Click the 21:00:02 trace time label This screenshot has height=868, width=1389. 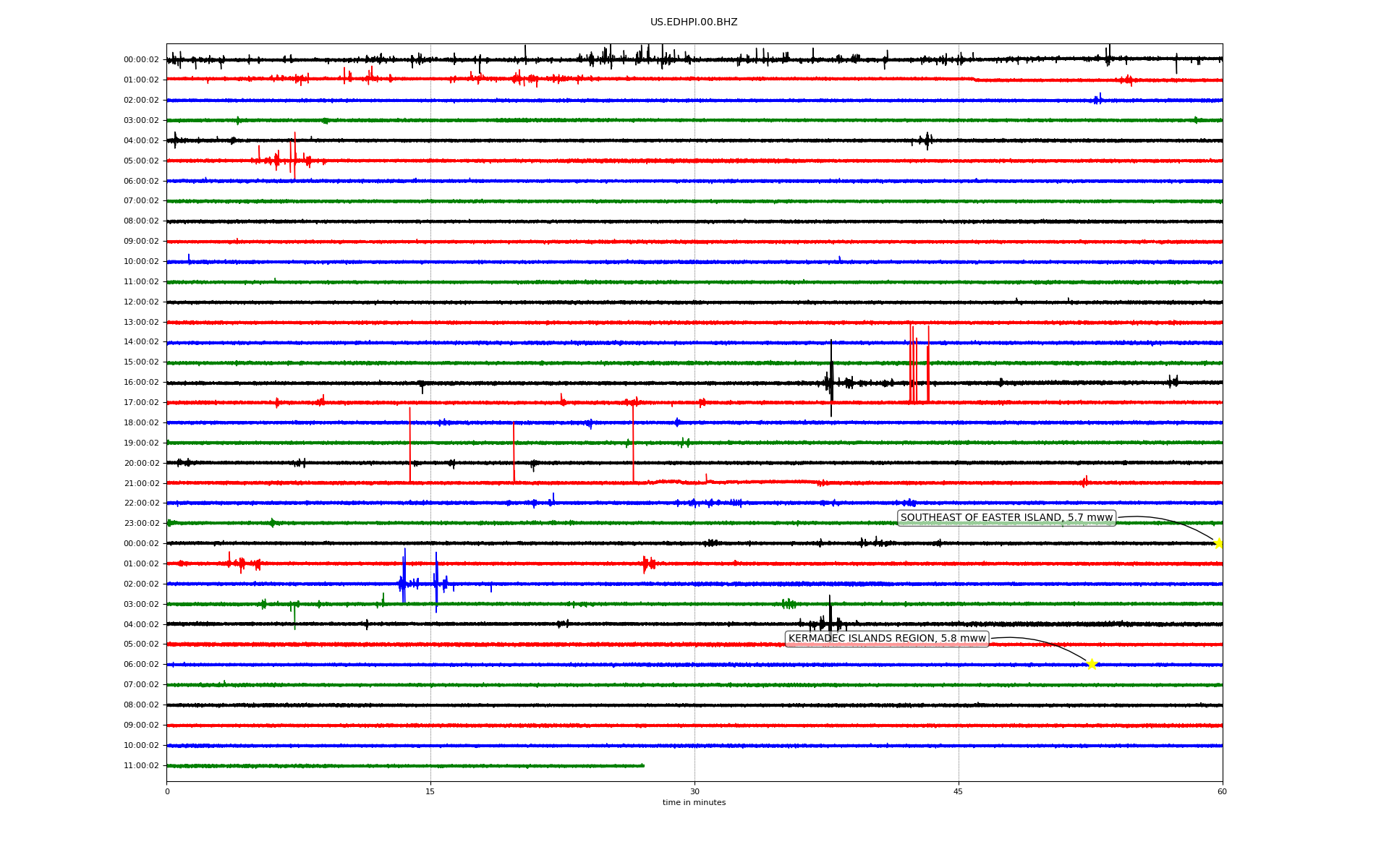[141, 483]
